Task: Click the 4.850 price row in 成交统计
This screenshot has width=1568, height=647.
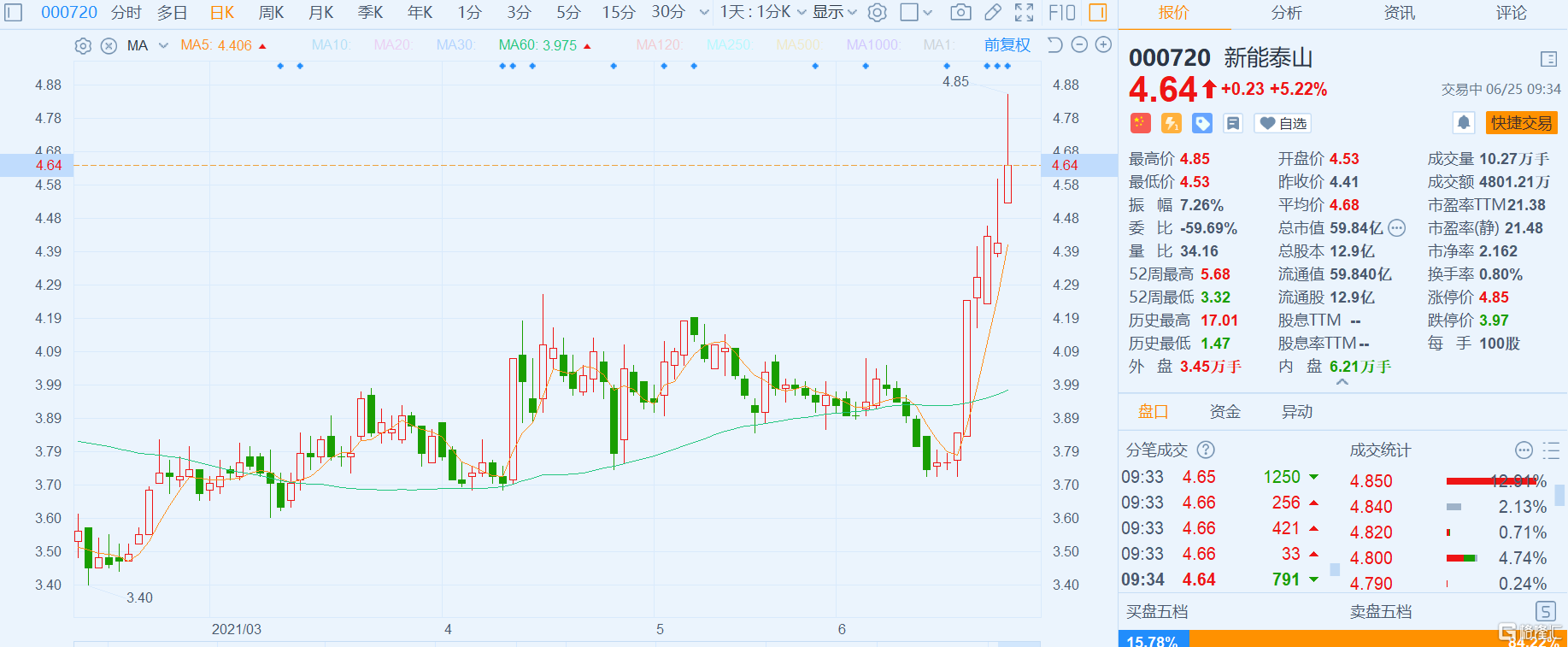Action: (1448, 481)
